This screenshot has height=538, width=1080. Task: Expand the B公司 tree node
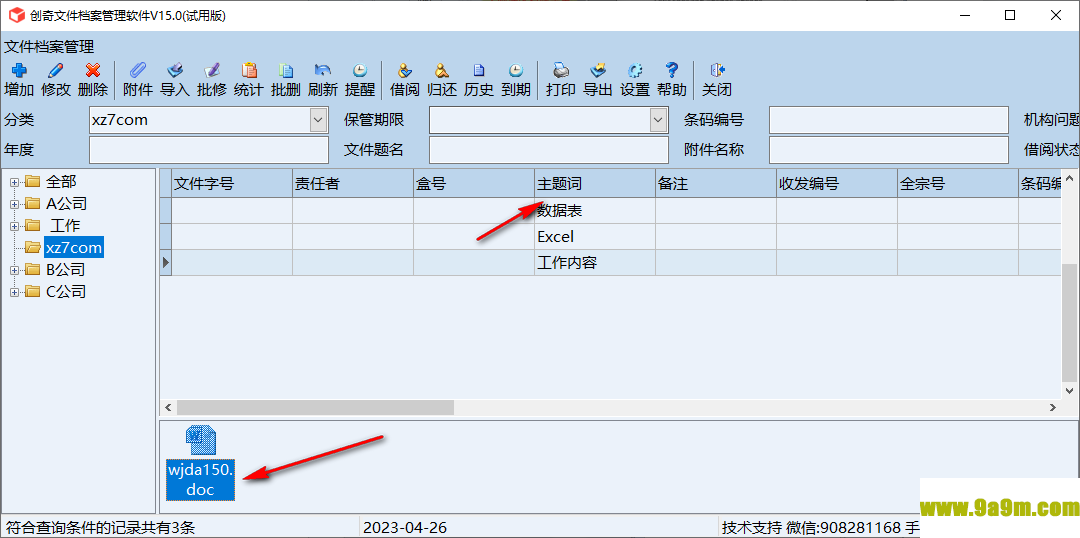click(14, 270)
